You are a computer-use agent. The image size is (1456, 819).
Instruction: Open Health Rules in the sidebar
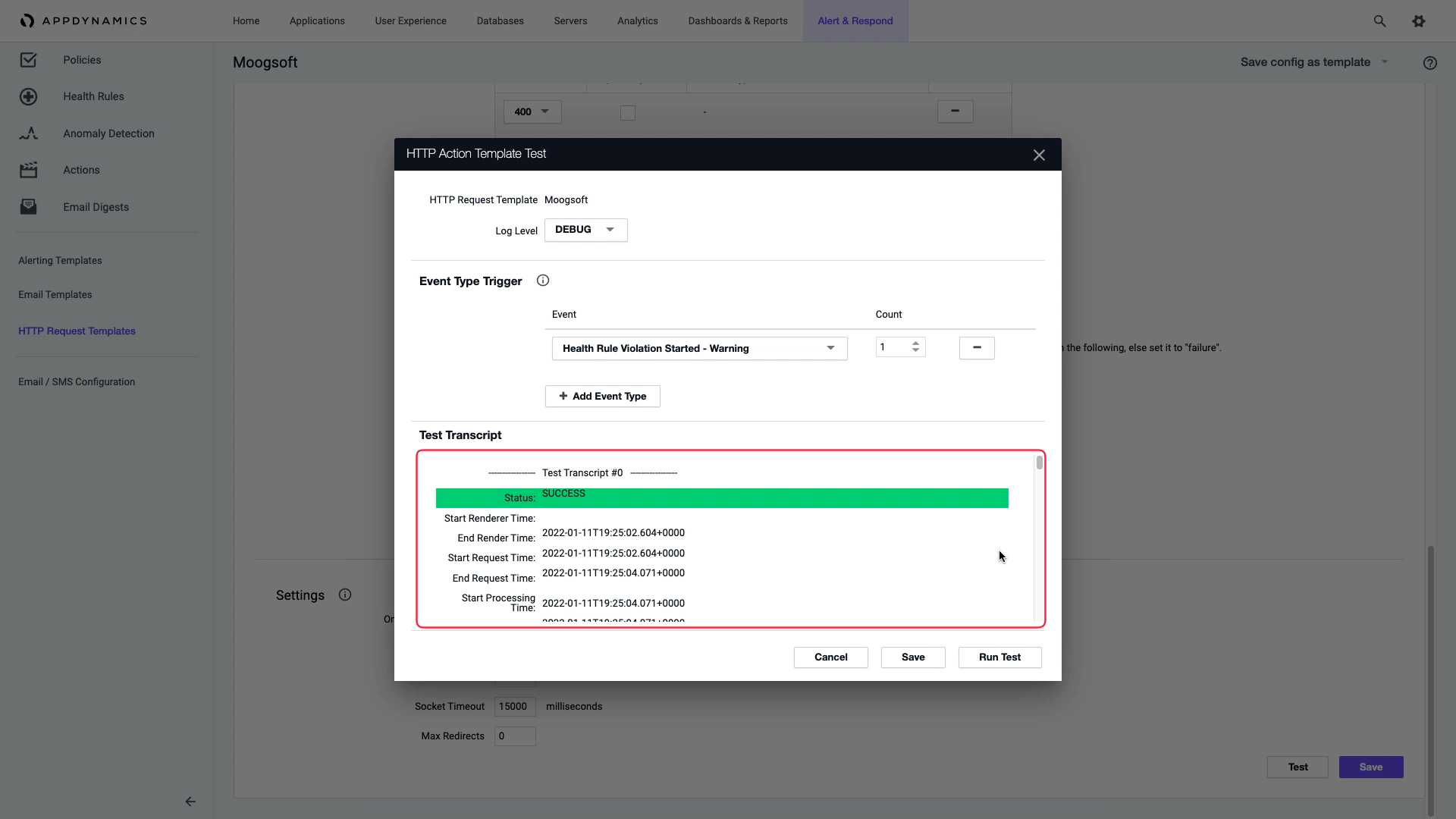[x=93, y=96]
